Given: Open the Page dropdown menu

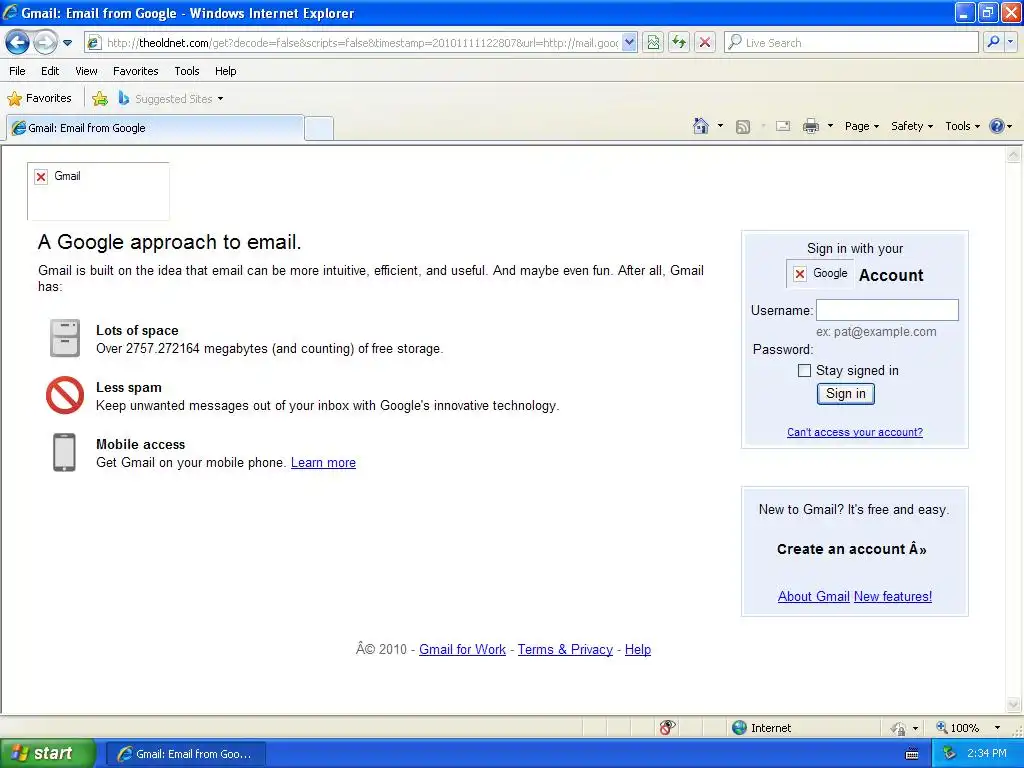Looking at the screenshot, I should point(862,126).
